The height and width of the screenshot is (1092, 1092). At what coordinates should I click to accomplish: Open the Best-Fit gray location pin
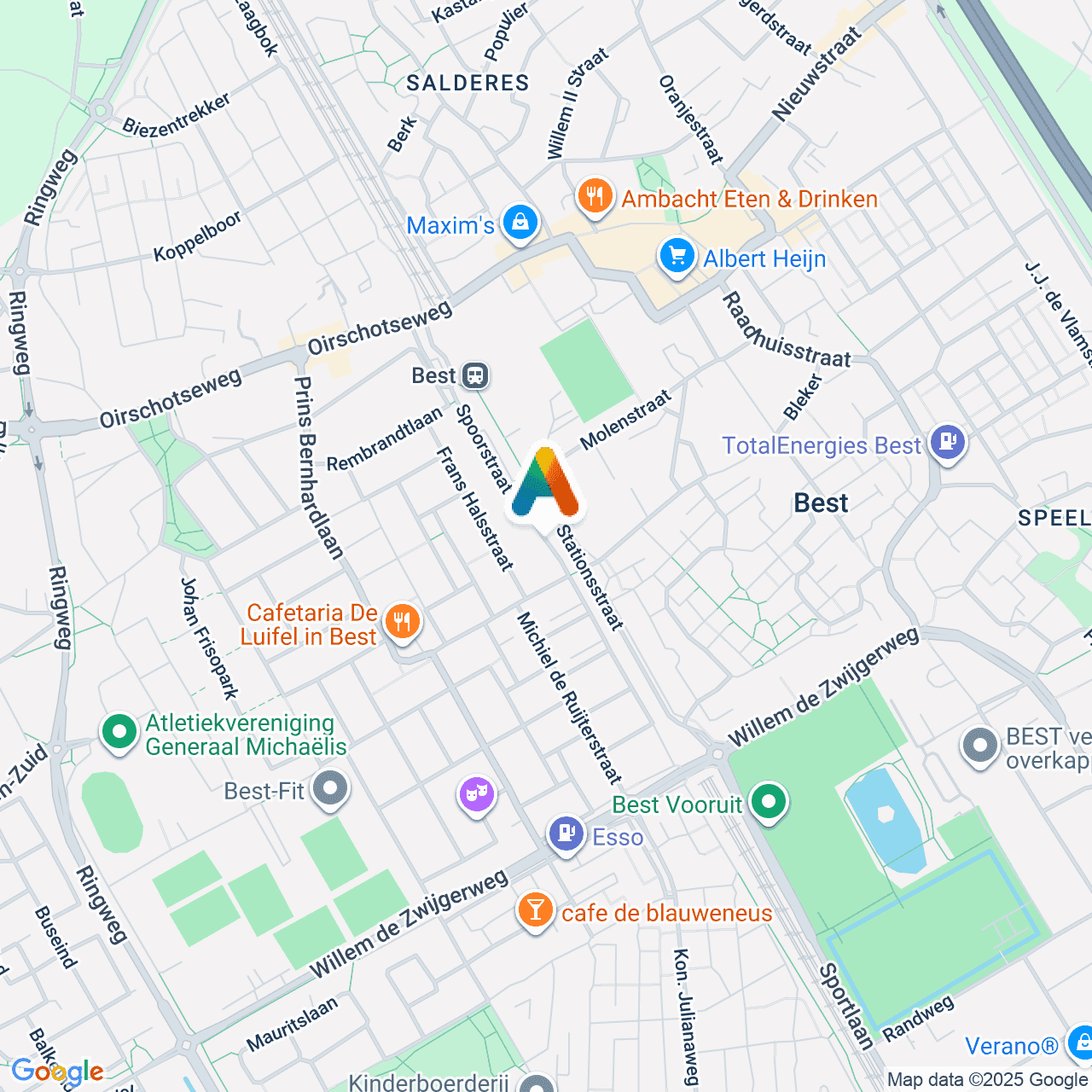pos(329,789)
